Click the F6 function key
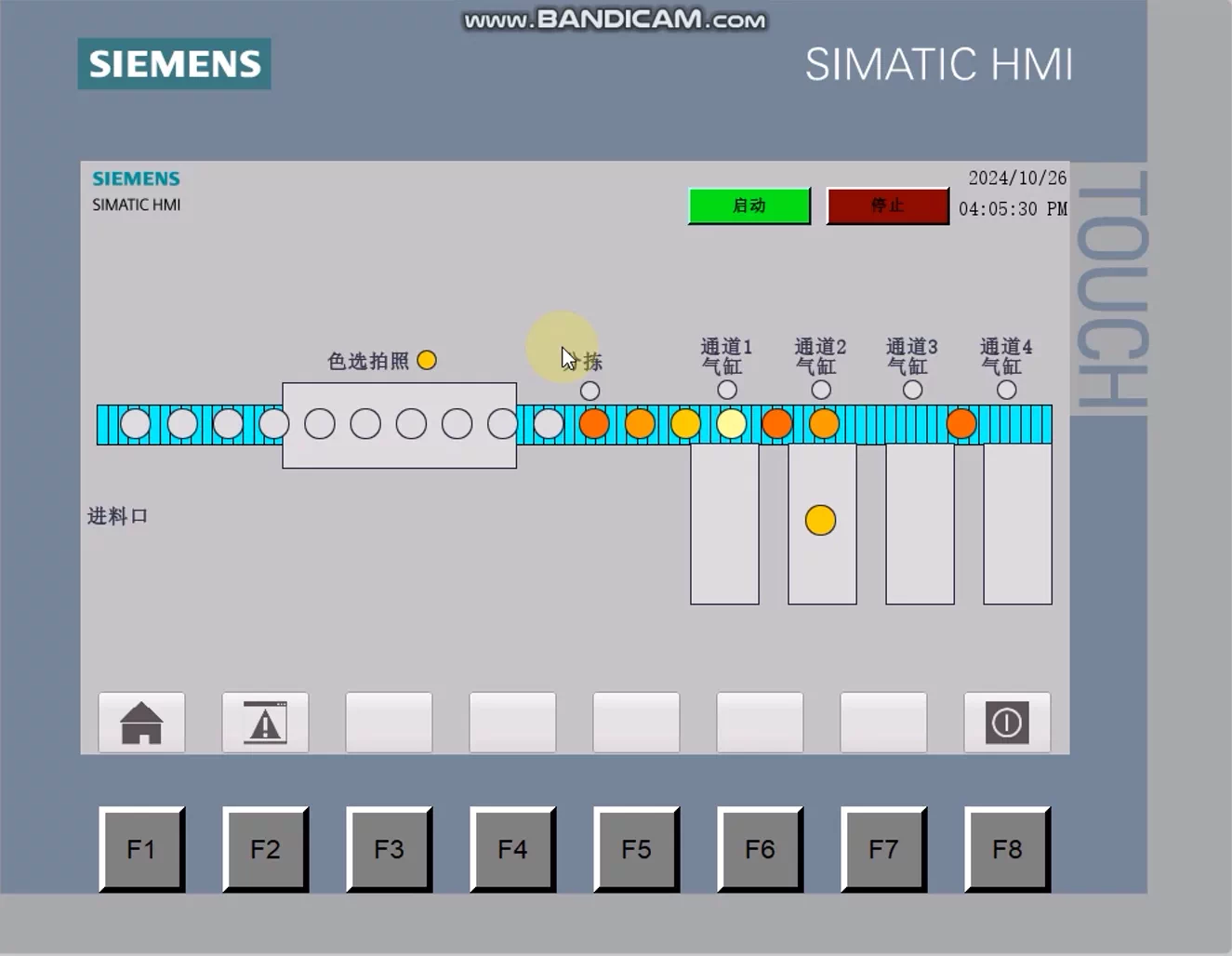The image size is (1232, 956). 760,849
